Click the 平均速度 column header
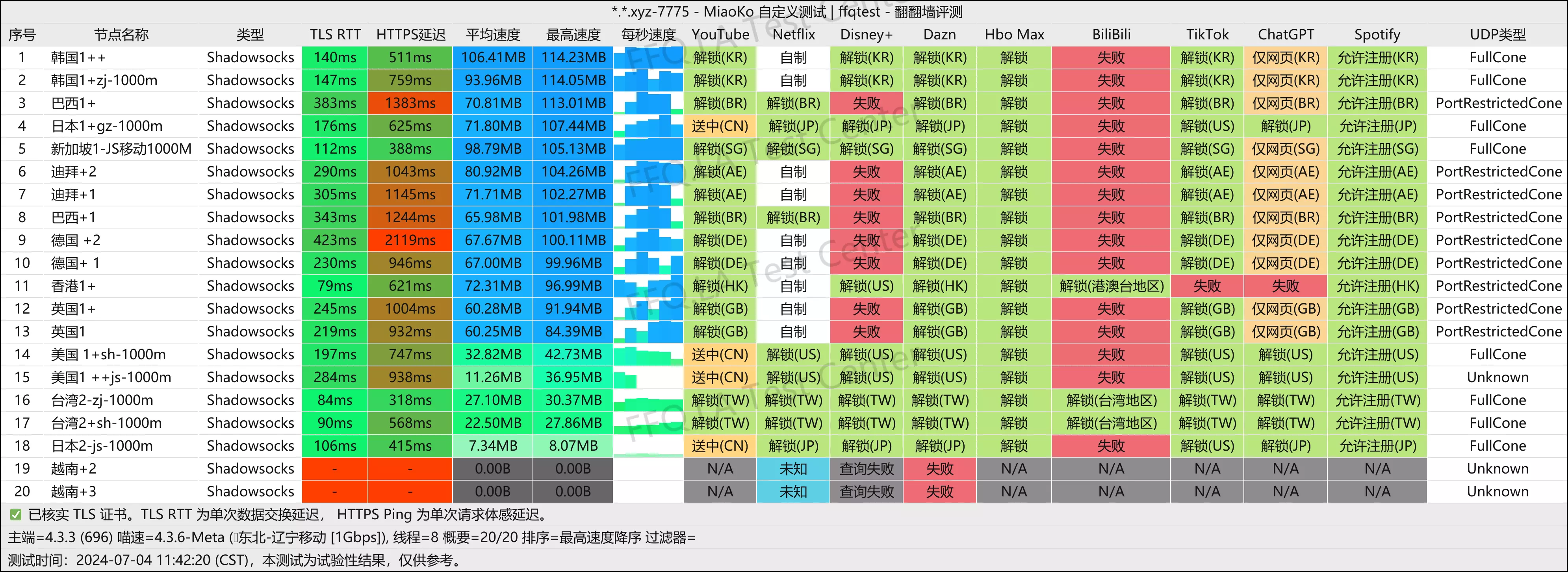 click(492, 35)
